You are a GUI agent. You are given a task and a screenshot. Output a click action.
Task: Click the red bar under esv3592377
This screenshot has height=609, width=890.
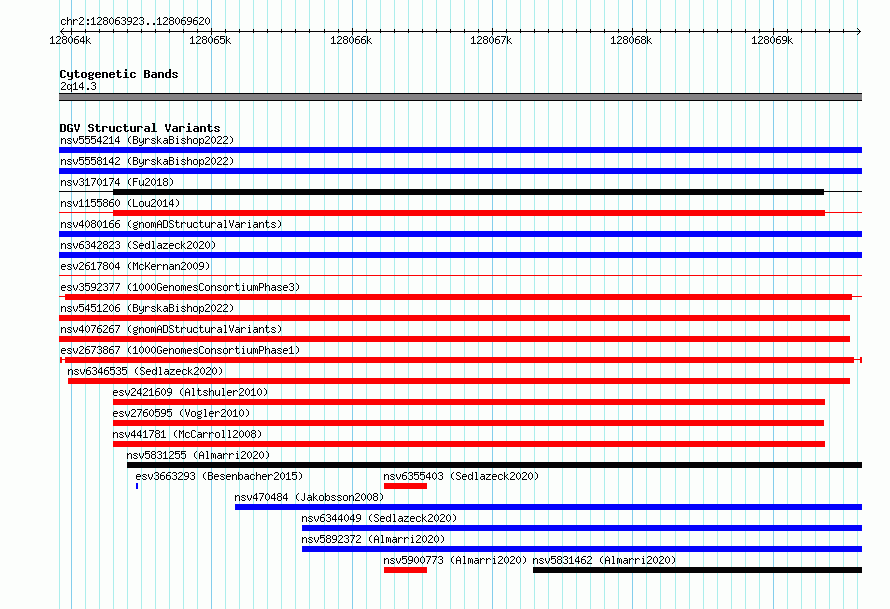tap(459, 297)
